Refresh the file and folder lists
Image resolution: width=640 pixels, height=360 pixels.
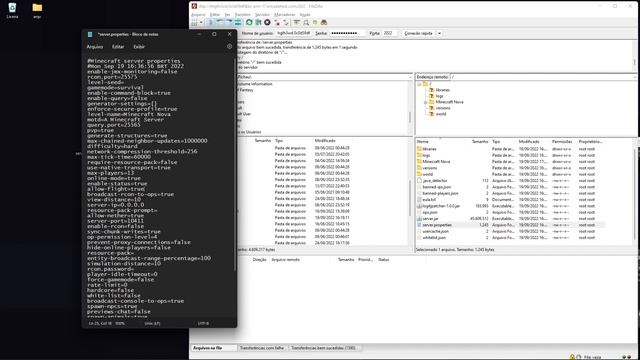pyautogui.click(x=249, y=22)
